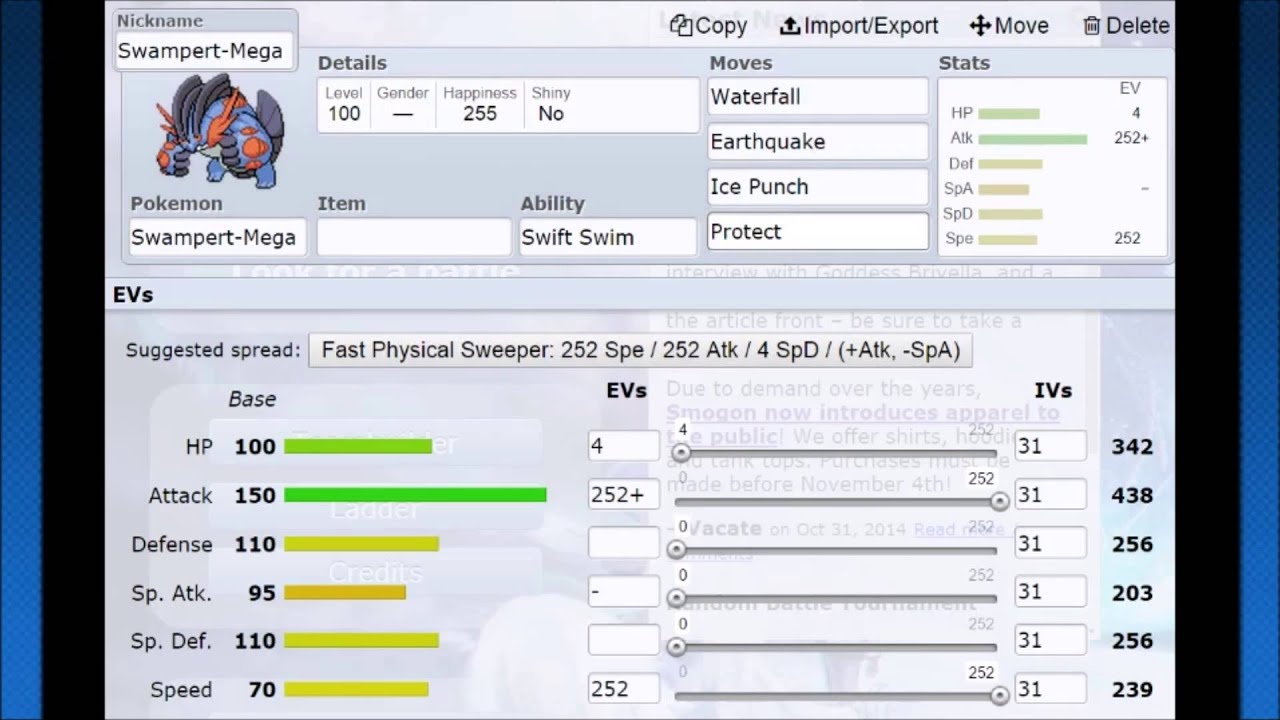Click the Speed EV slider handle
1280x720 pixels.
(999, 695)
